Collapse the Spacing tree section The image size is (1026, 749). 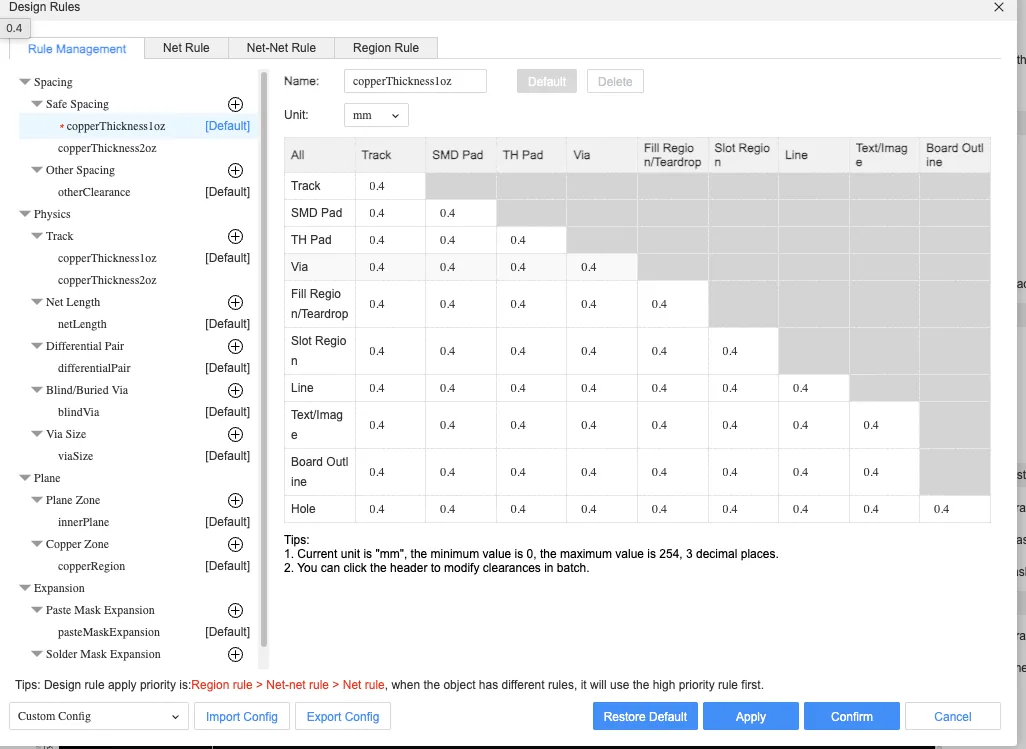pos(25,81)
